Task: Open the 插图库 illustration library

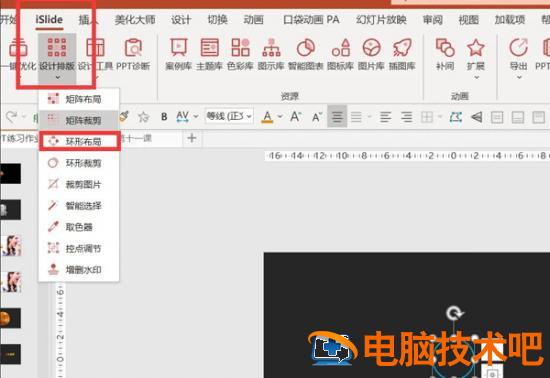Action: pos(402,54)
